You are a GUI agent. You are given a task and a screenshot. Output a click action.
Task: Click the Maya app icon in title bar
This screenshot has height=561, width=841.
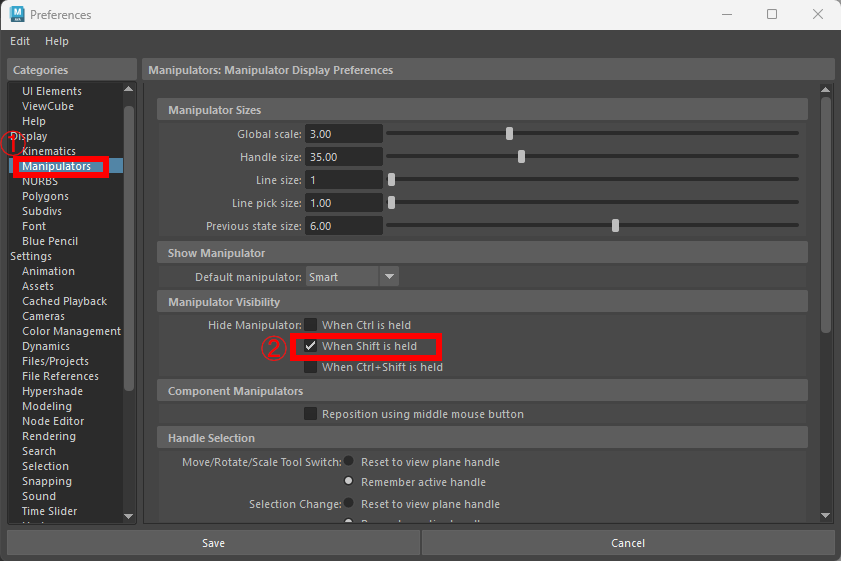[x=16, y=15]
